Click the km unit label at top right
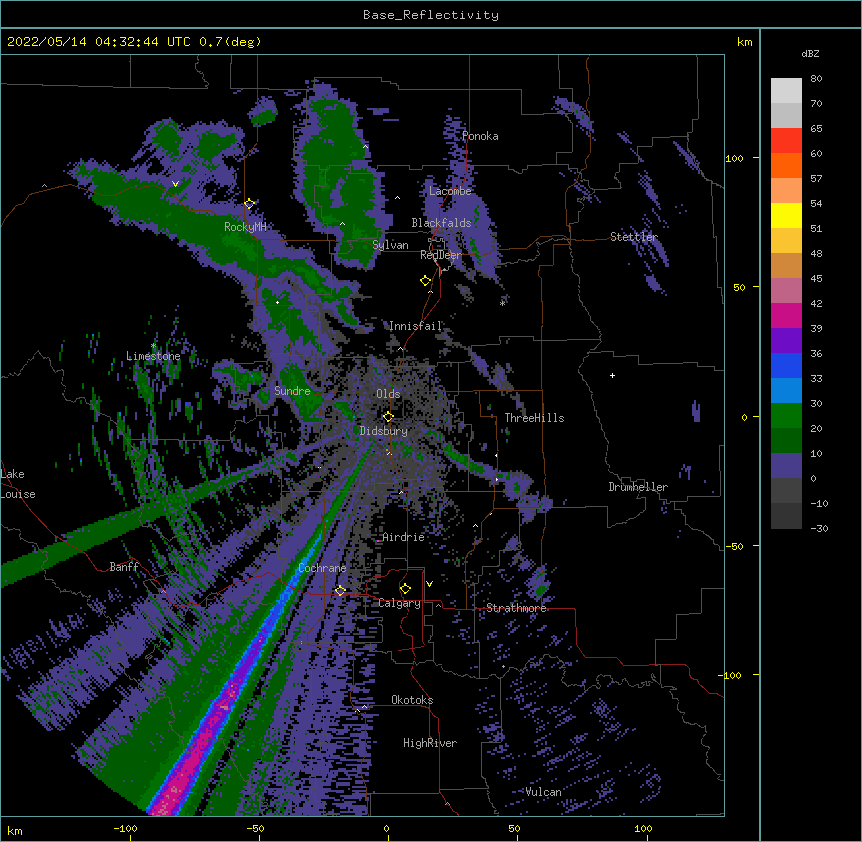The image size is (862, 842). coord(745,42)
